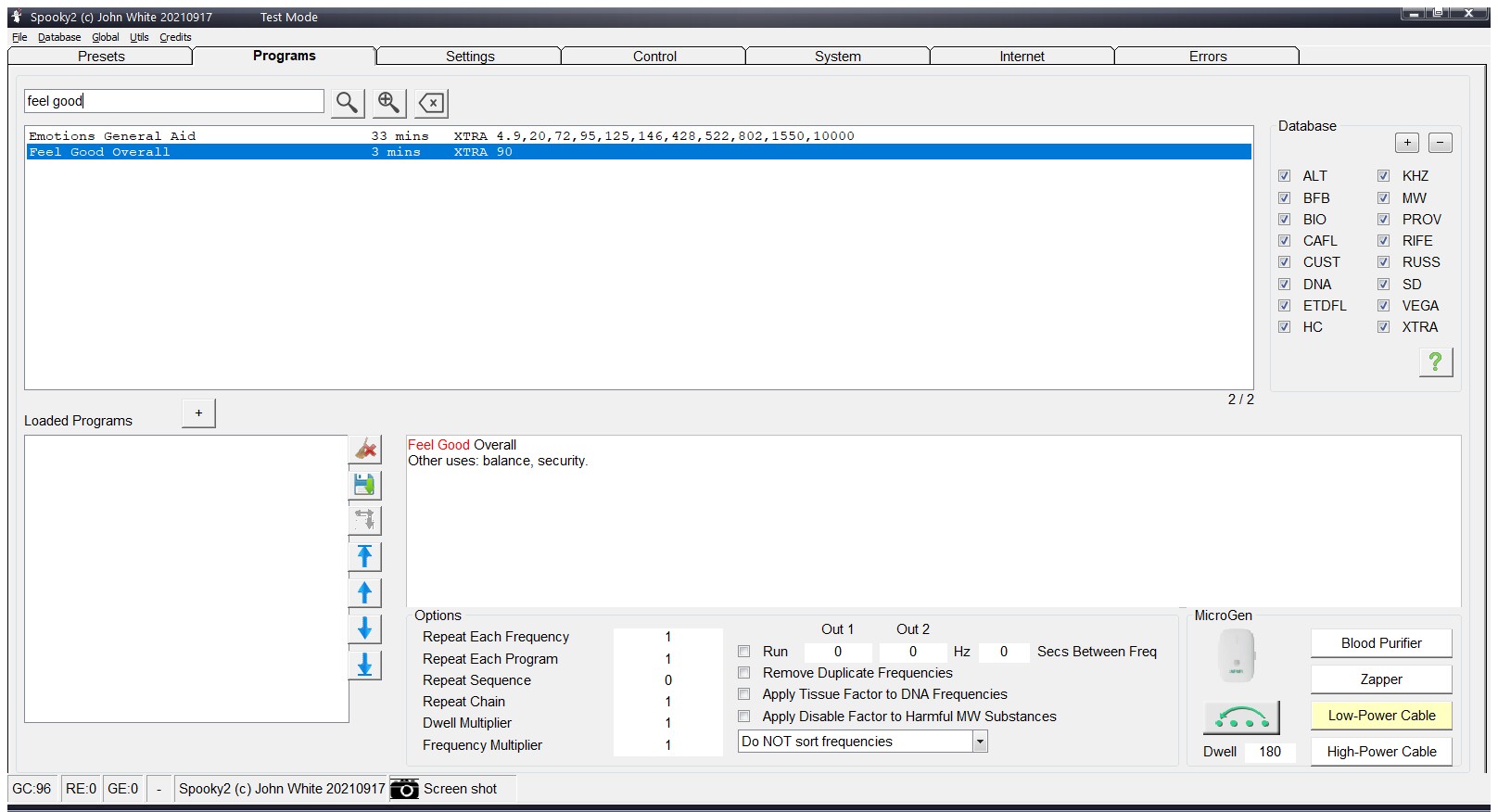
Task: Open the File menu
Action: [19, 37]
